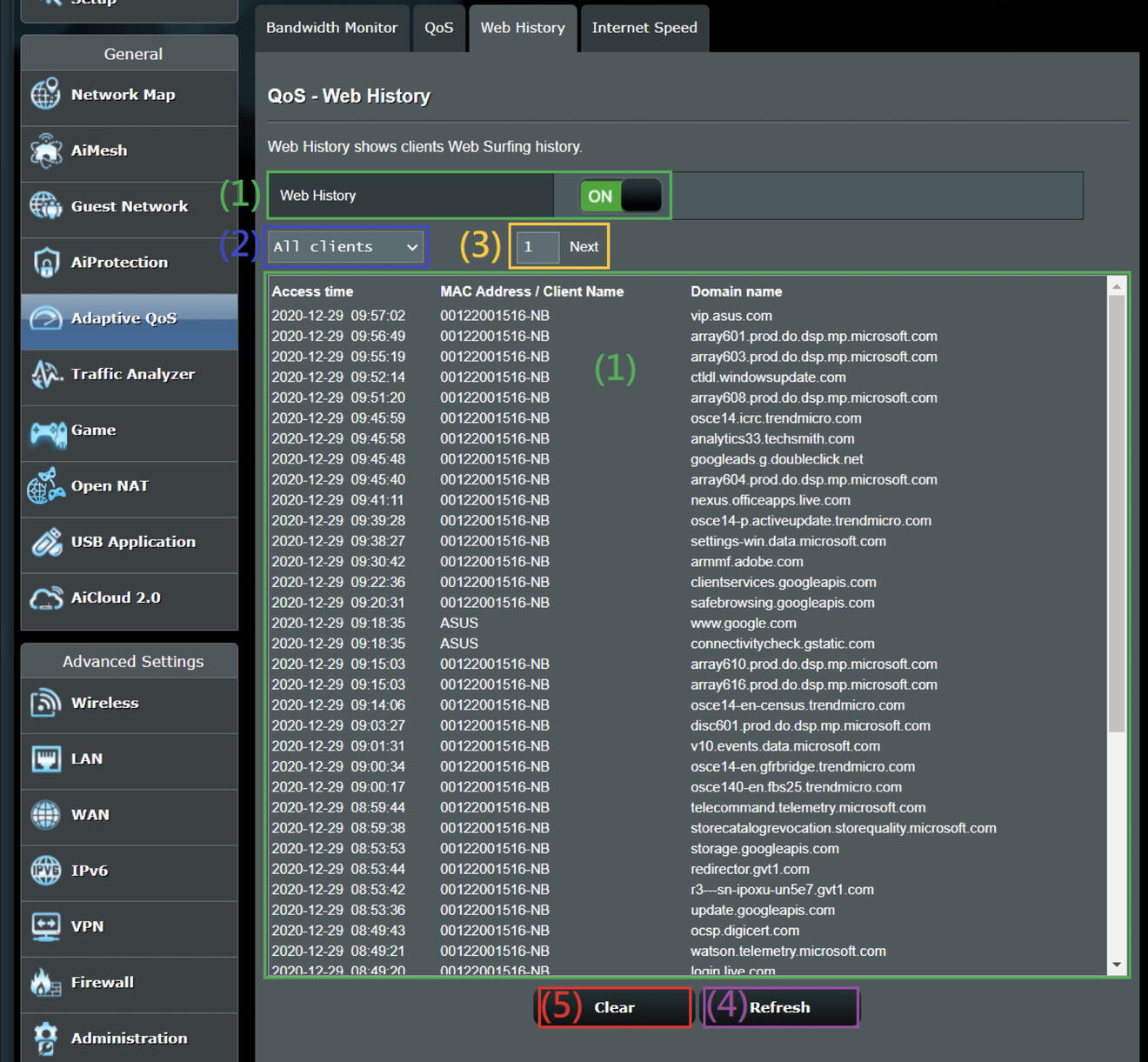Click the settings-win.data.microsoft.com entry
This screenshot has width=1148, height=1062.
(789, 541)
